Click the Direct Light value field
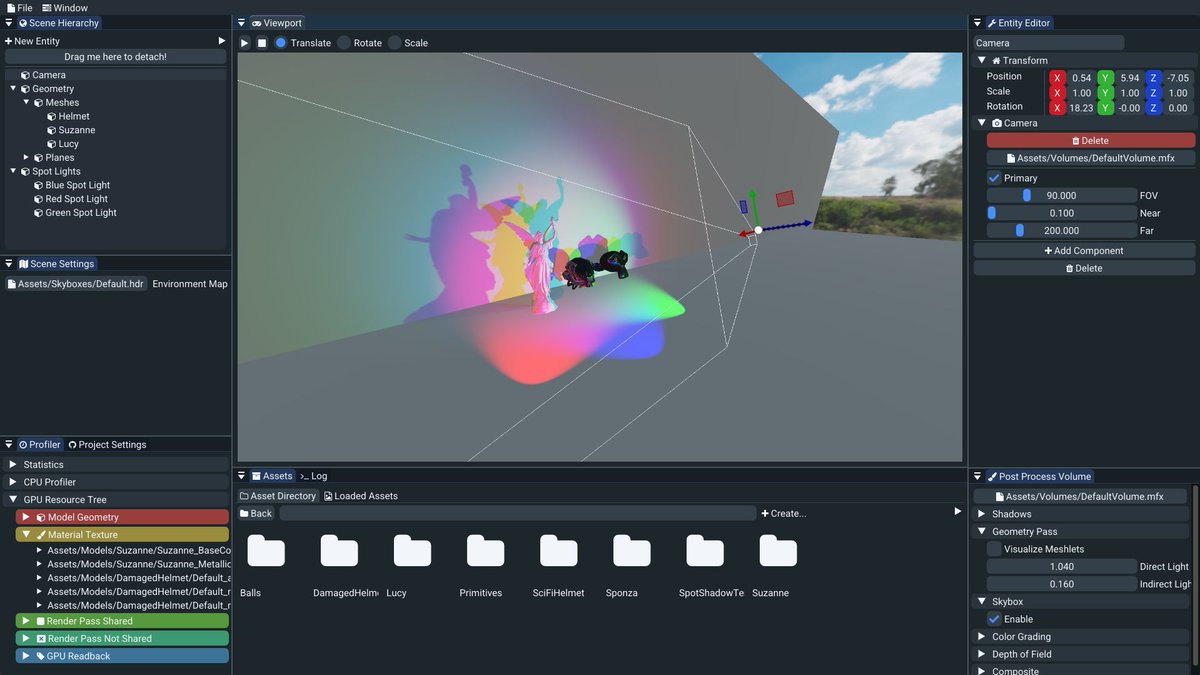1200x675 pixels. 1061,566
